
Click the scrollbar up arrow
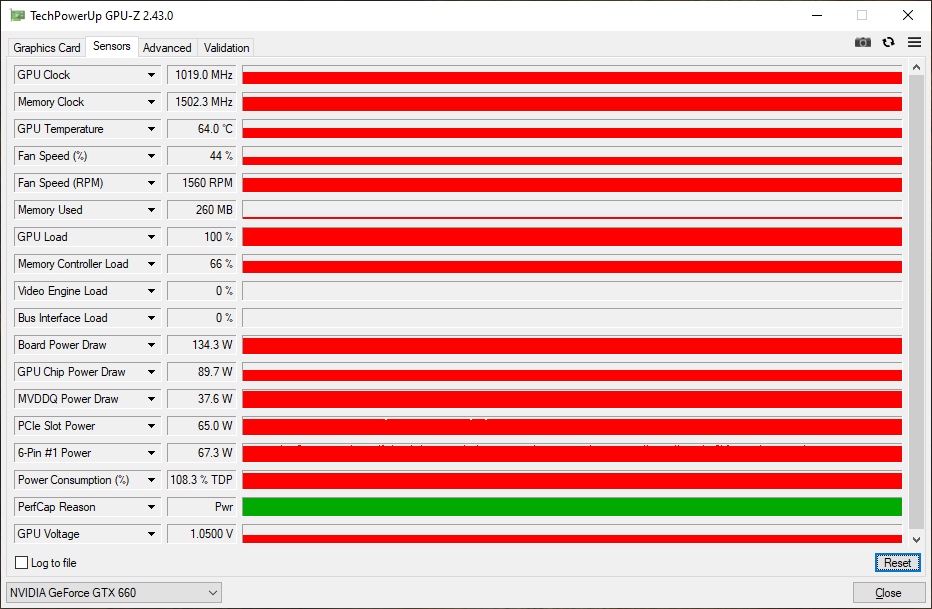pyautogui.click(x=916, y=67)
